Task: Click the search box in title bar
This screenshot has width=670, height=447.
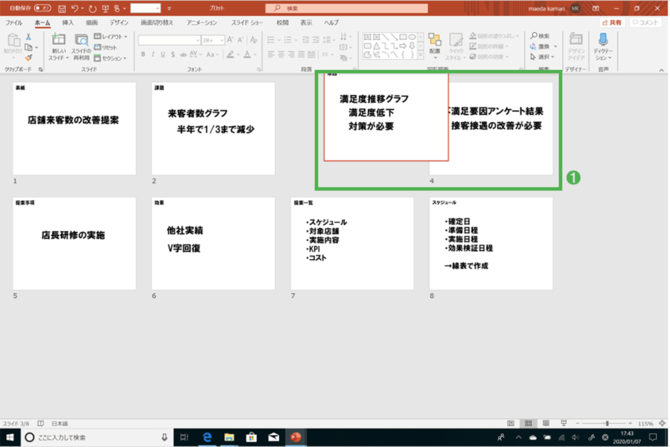Action: (x=347, y=8)
